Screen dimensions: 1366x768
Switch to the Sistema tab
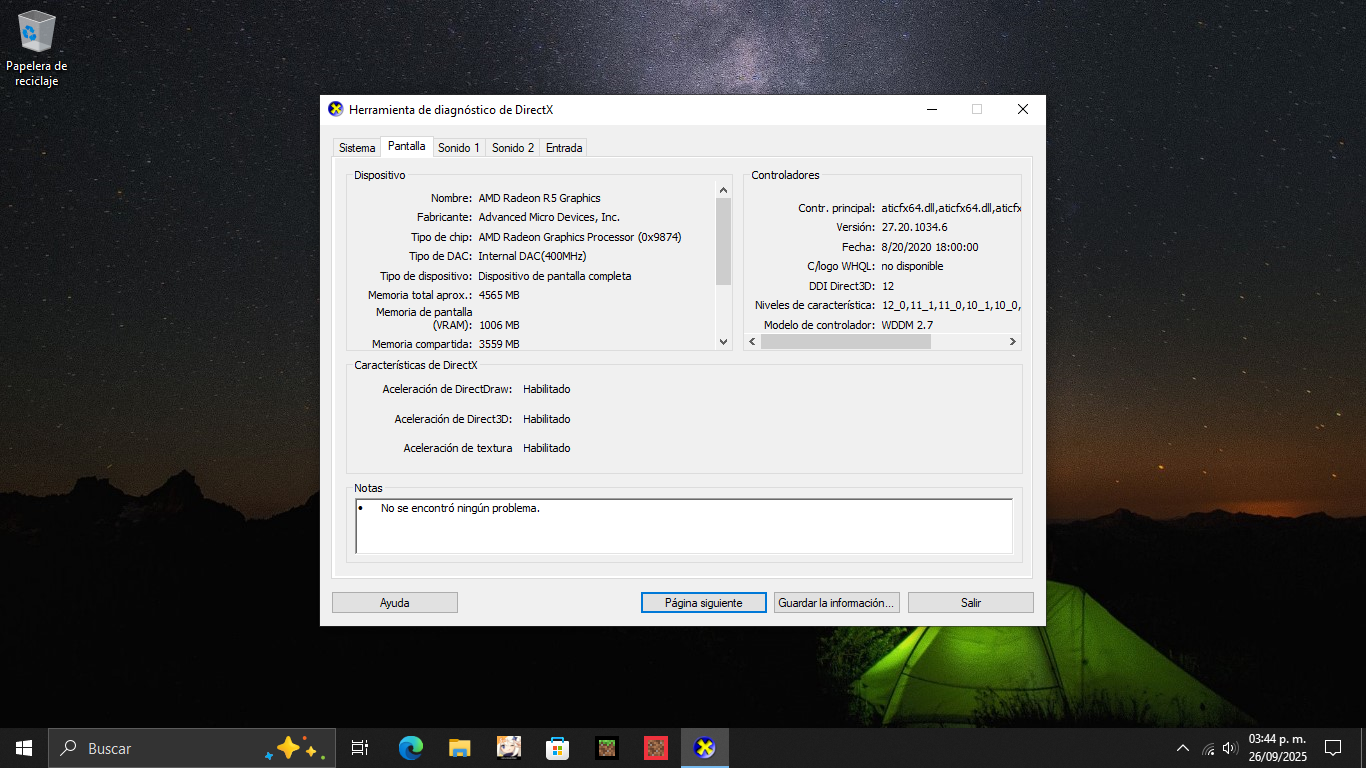(357, 148)
